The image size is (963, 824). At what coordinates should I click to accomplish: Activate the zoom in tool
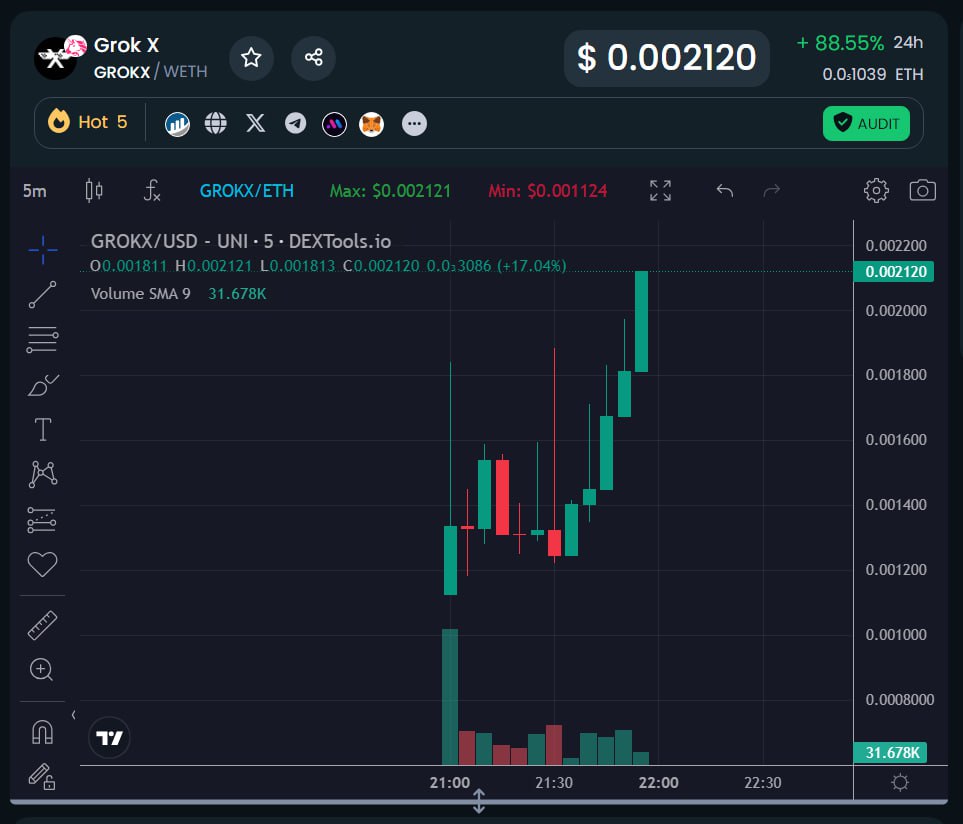click(x=42, y=670)
